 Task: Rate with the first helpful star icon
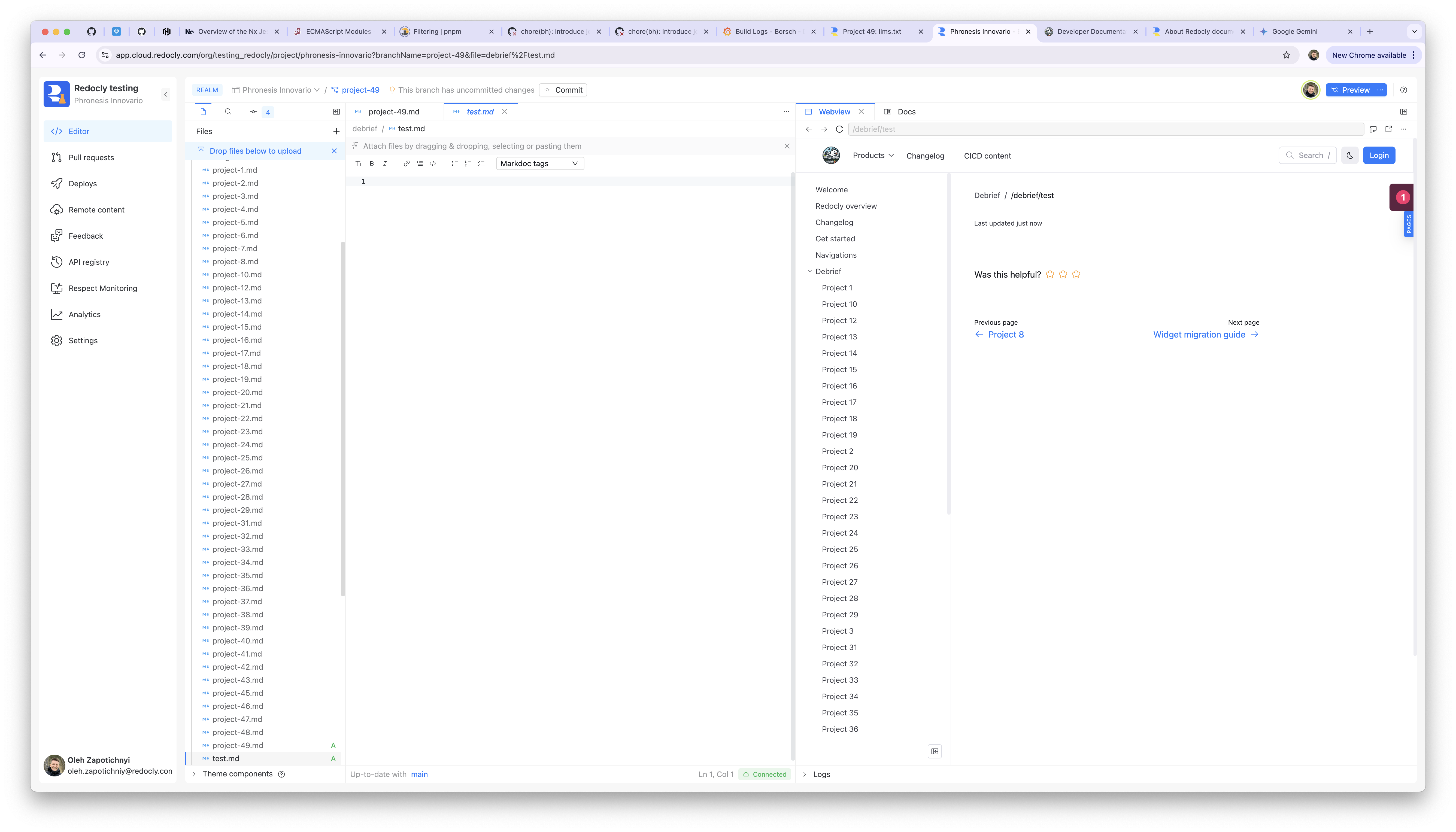pyautogui.click(x=1050, y=275)
